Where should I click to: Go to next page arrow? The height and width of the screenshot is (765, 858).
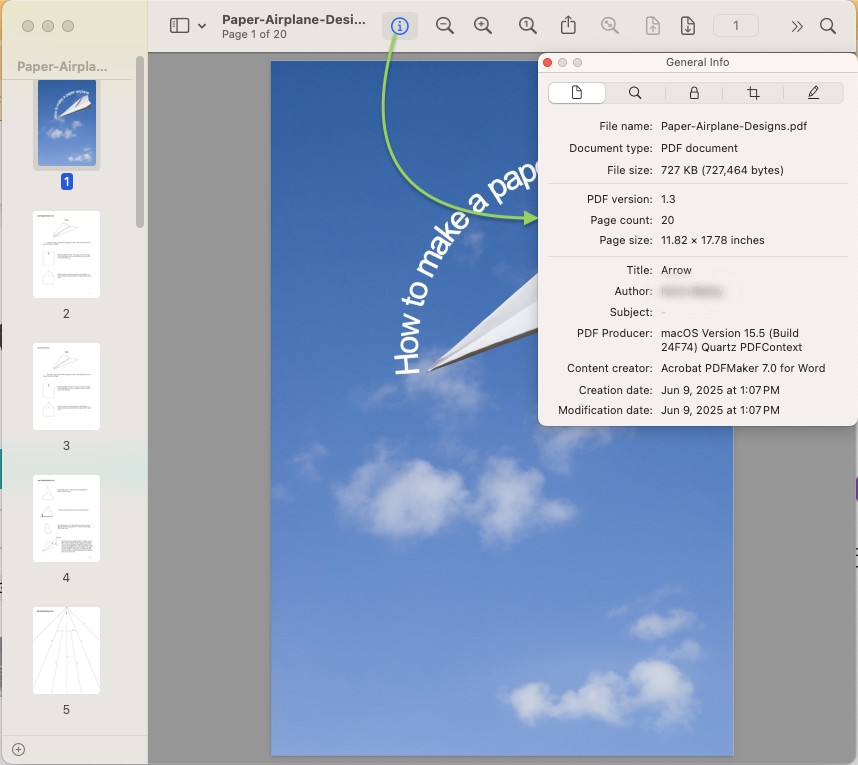tap(688, 25)
